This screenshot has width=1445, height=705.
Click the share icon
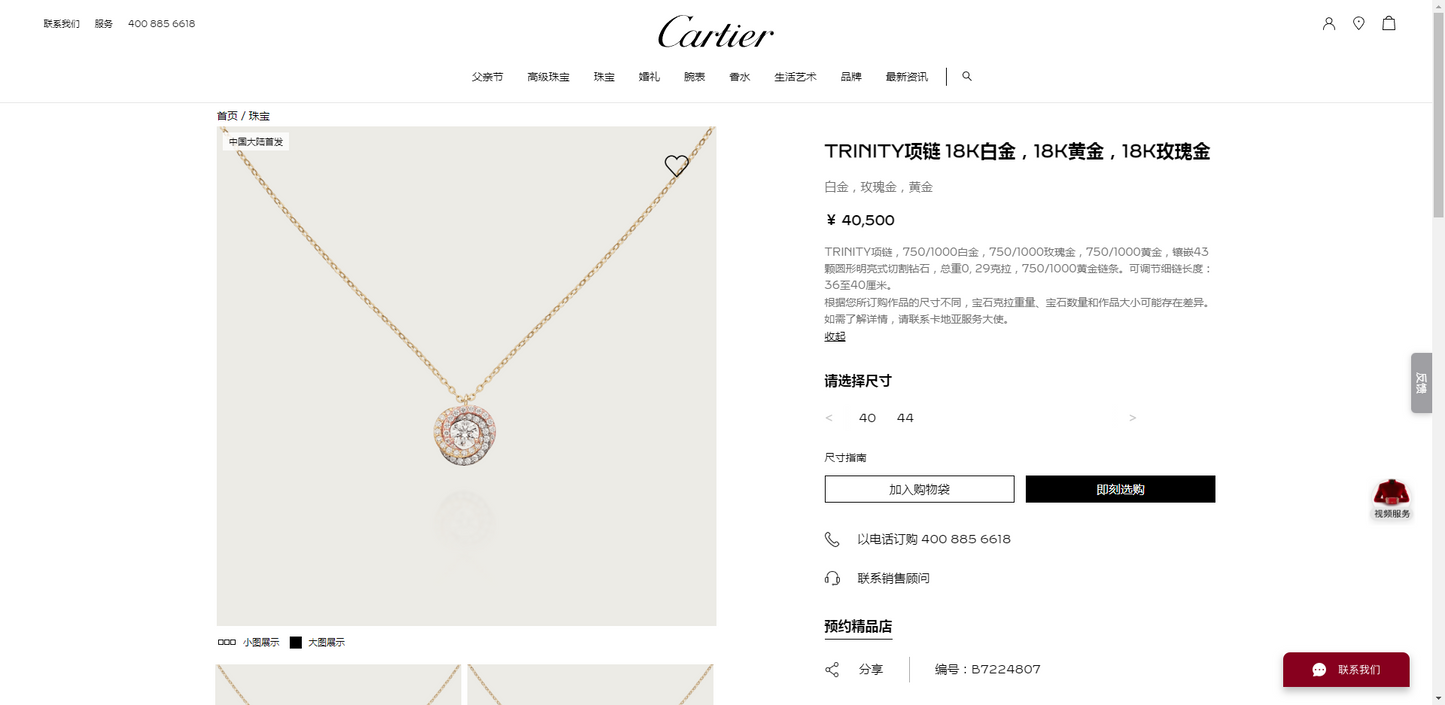[x=832, y=669]
